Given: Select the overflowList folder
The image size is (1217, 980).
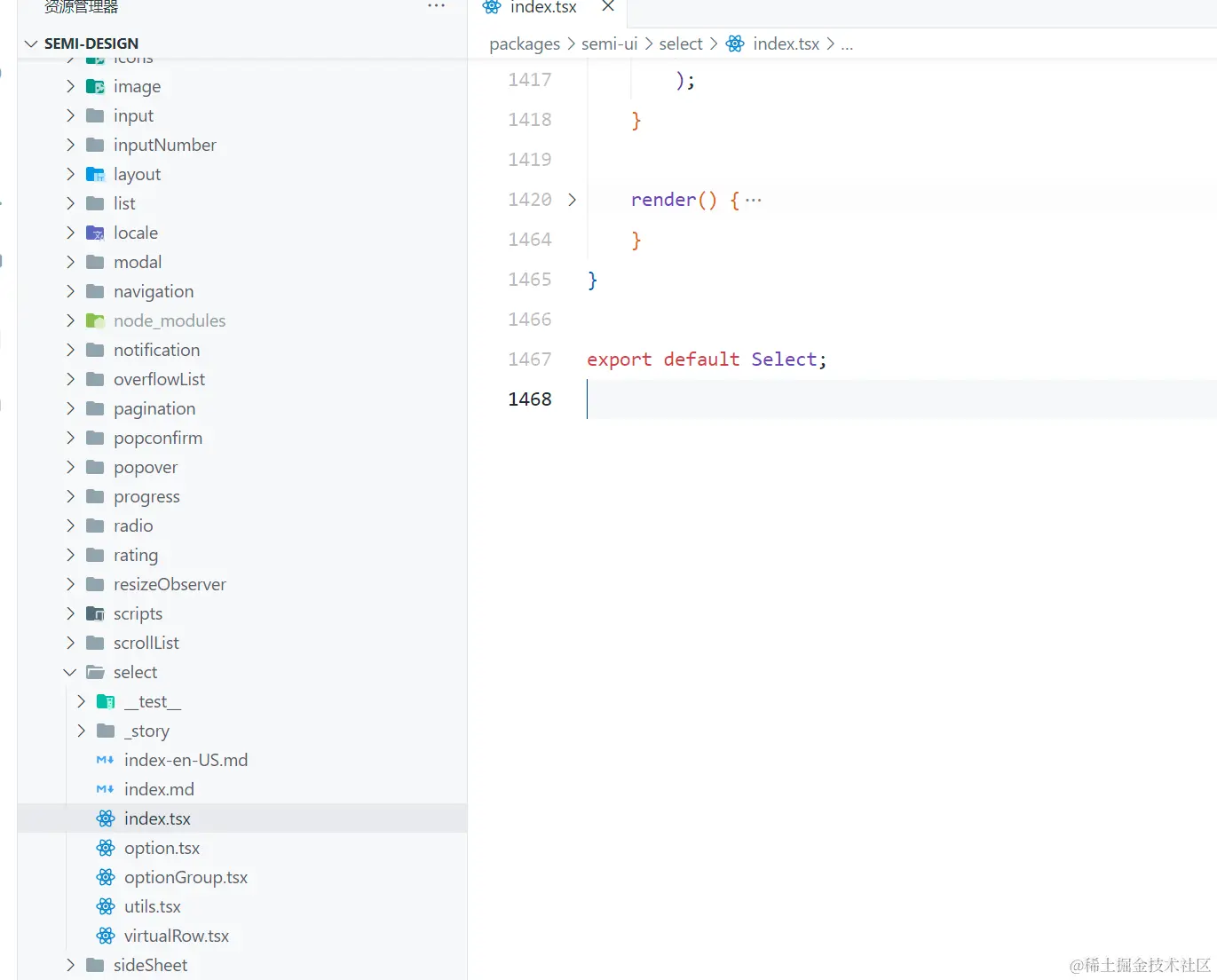Looking at the screenshot, I should (x=242, y=379).
